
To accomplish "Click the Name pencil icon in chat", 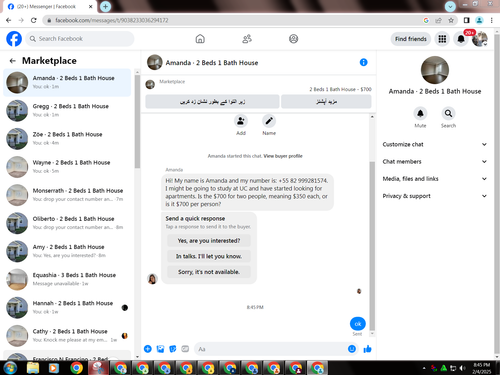I will (269, 121).
